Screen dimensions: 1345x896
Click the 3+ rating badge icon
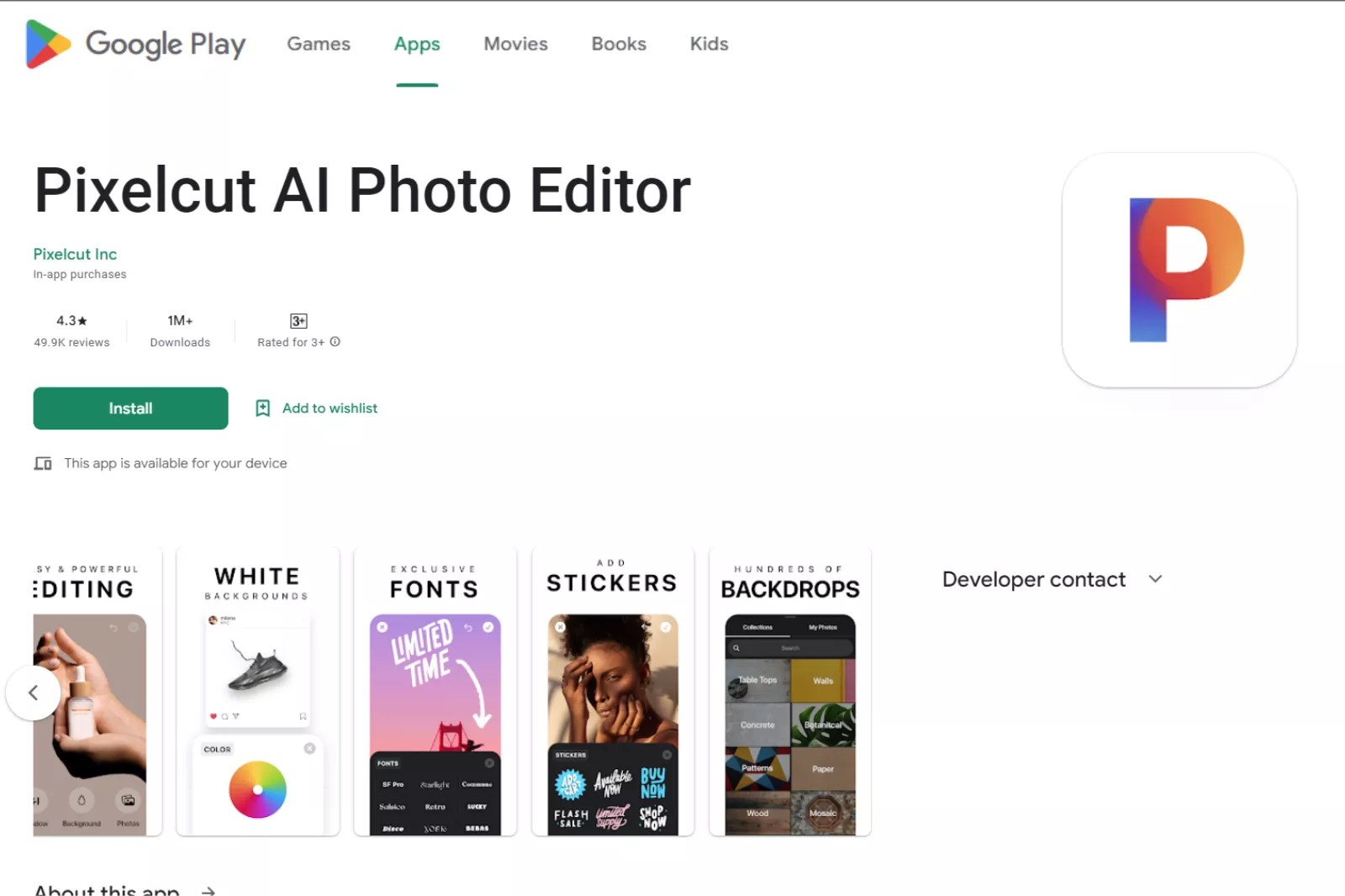click(298, 321)
